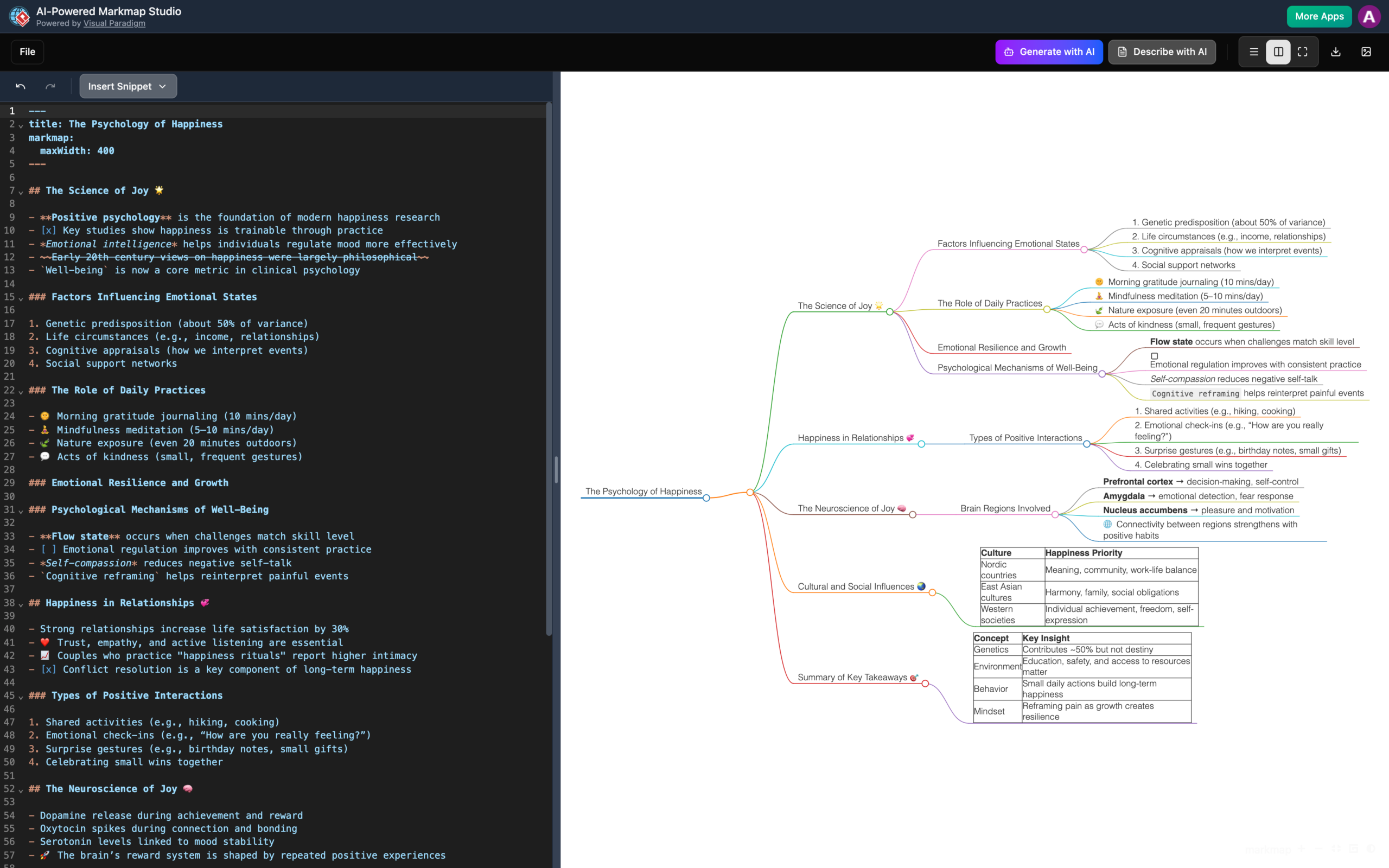Enter fullscreen map view with the frame icon
The image size is (1389, 868).
pyautogui.click(x=1302, y=52)
